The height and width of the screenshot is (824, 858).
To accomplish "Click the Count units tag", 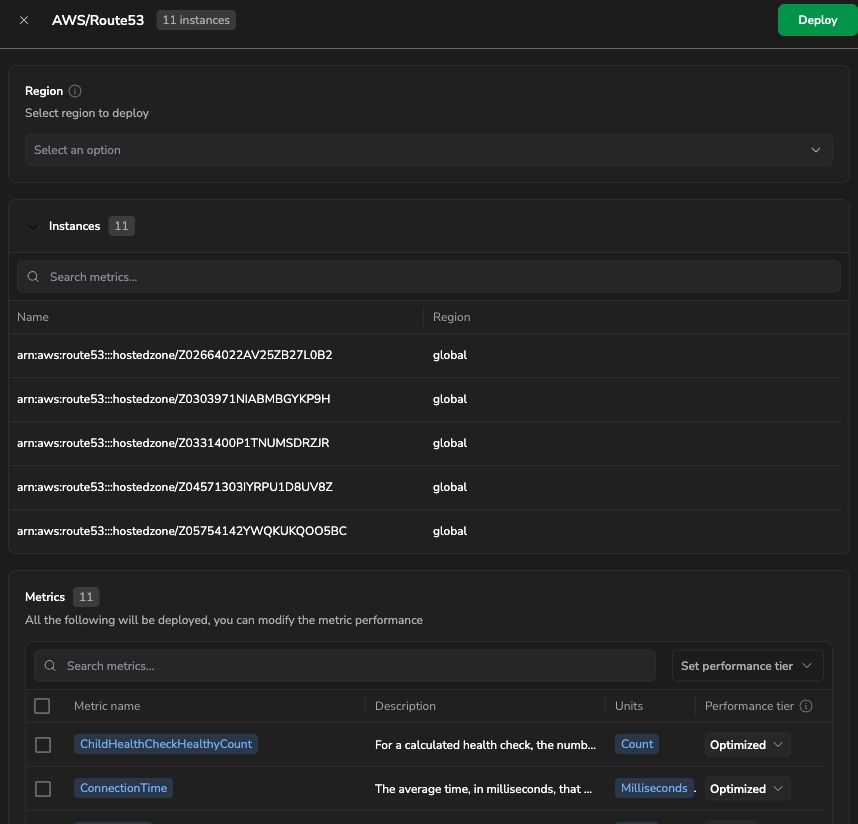I will pyautogui.click(x=636, y=744).
